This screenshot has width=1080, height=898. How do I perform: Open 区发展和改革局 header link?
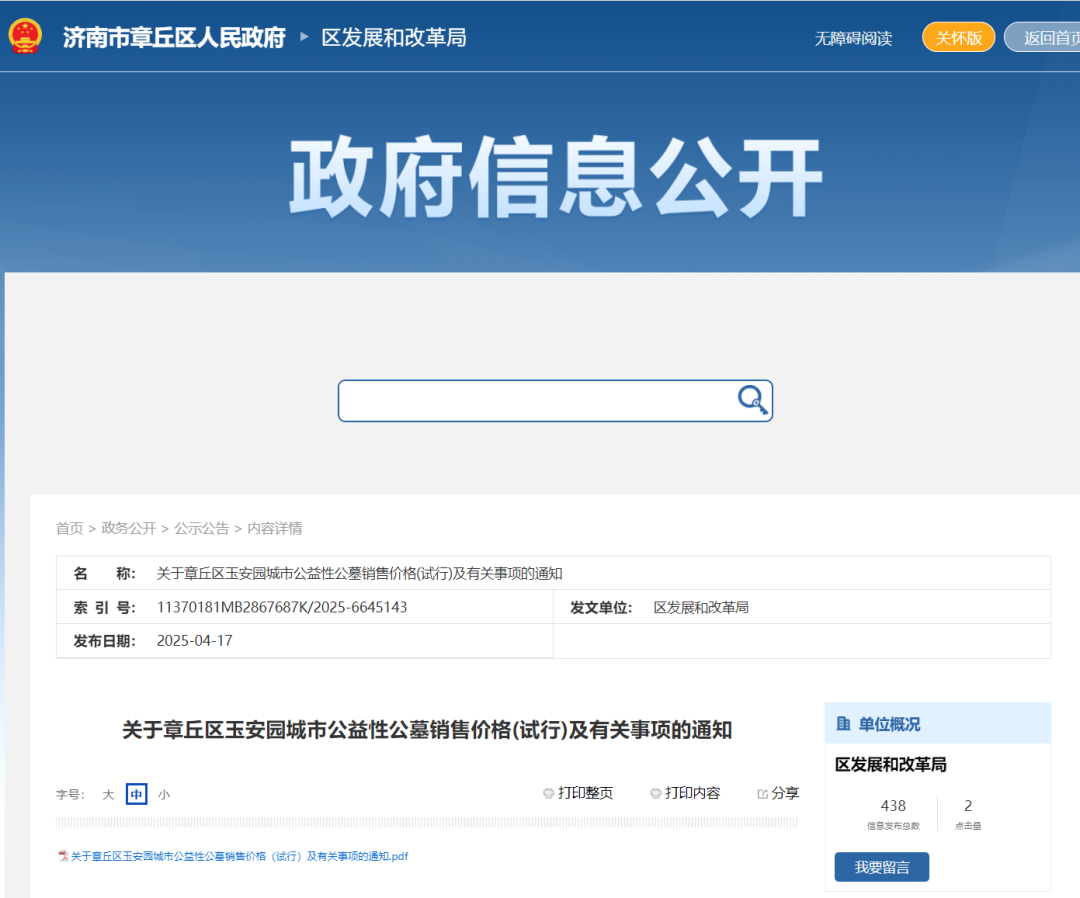pyautogui.click(x=394, y=37)
